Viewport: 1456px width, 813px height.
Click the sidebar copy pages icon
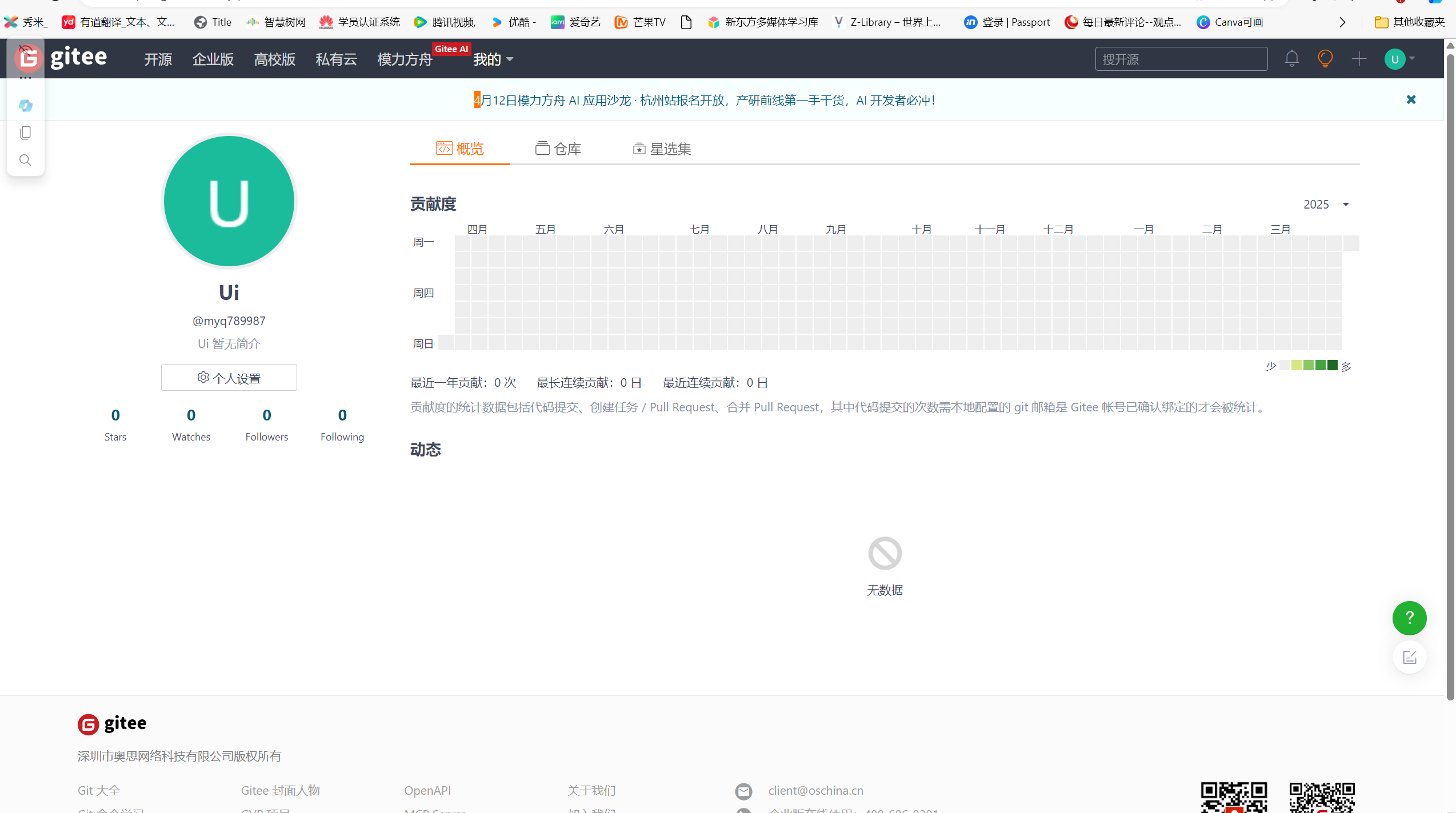point(25,133)
